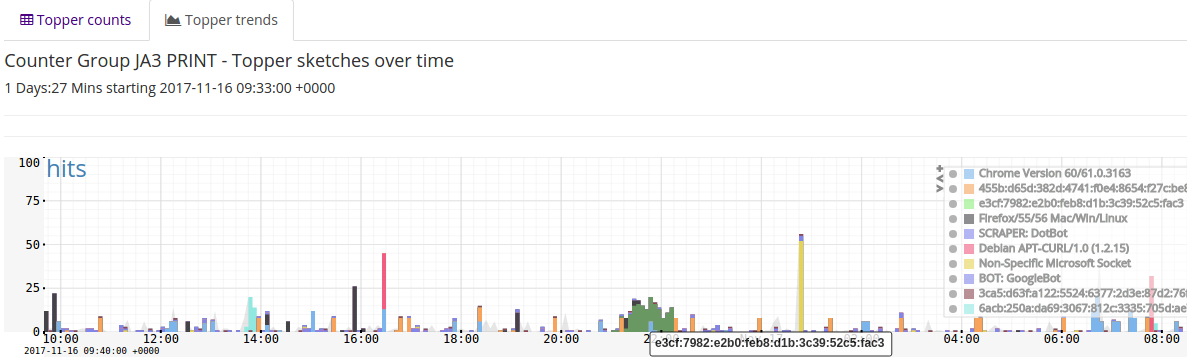
Task: Toggle Chrome Version 60/61.0.3163 series dot
Action: (953, 173)
